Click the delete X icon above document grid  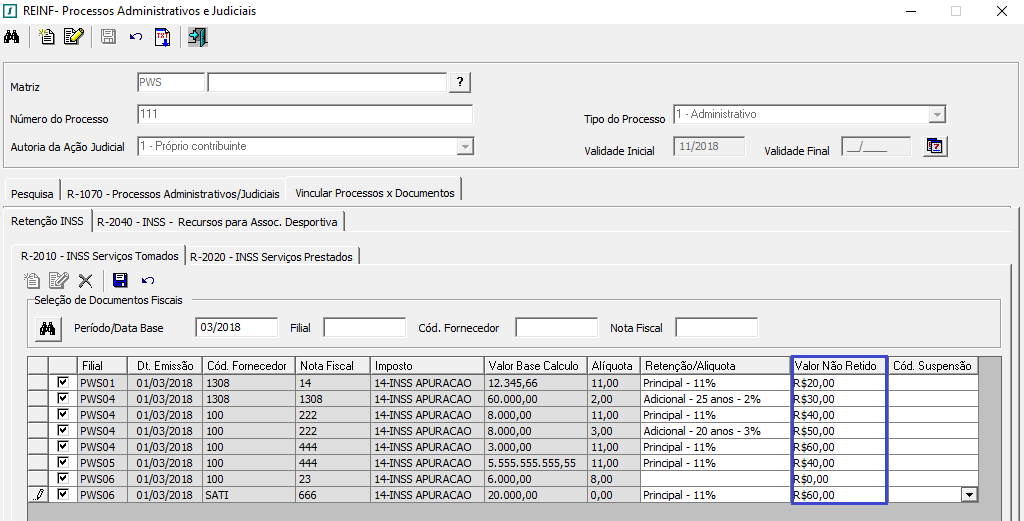point(85,281)
